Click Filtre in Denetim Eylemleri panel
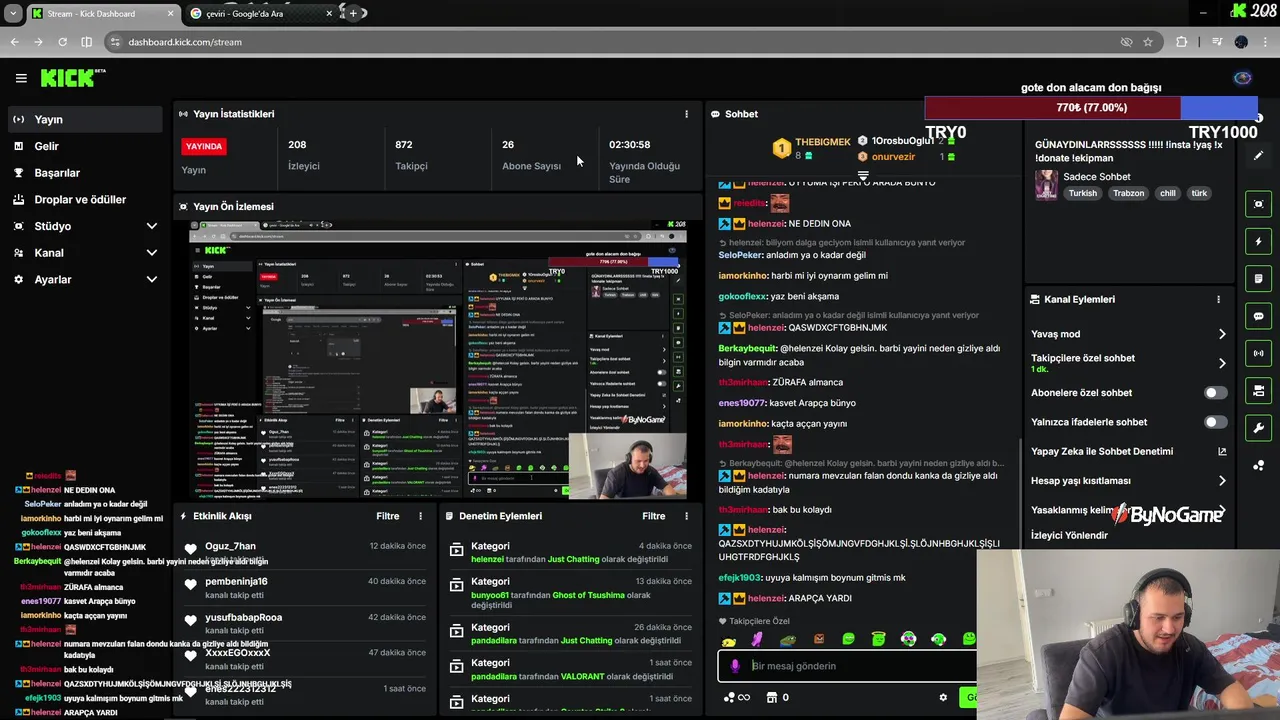Viewport: 1280px width, 720px height. (654, 516)
